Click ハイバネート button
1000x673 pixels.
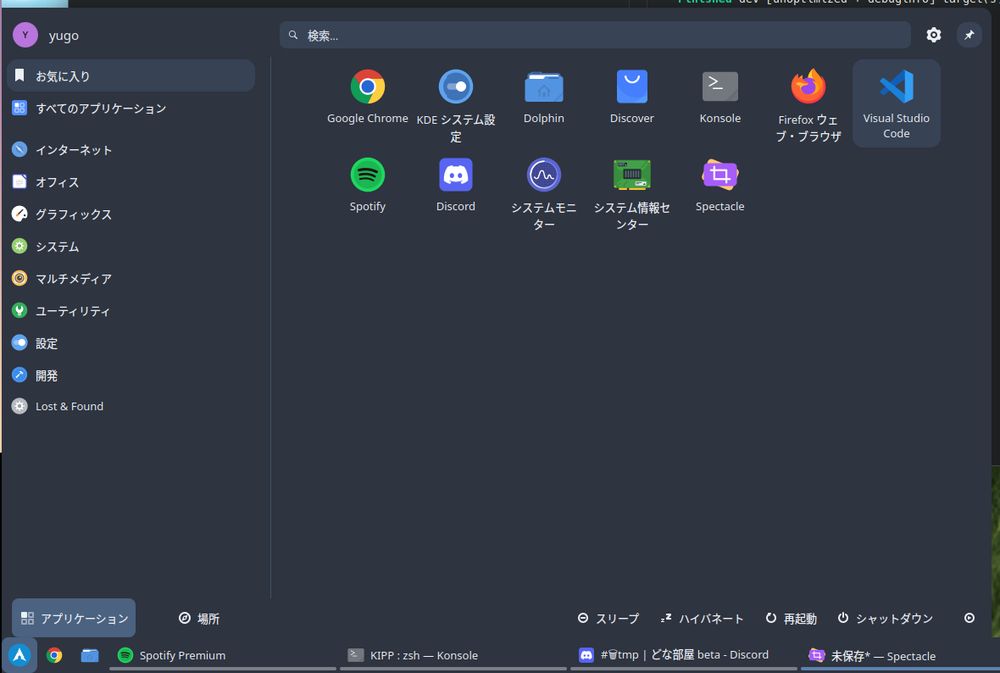tap(702, 618)
